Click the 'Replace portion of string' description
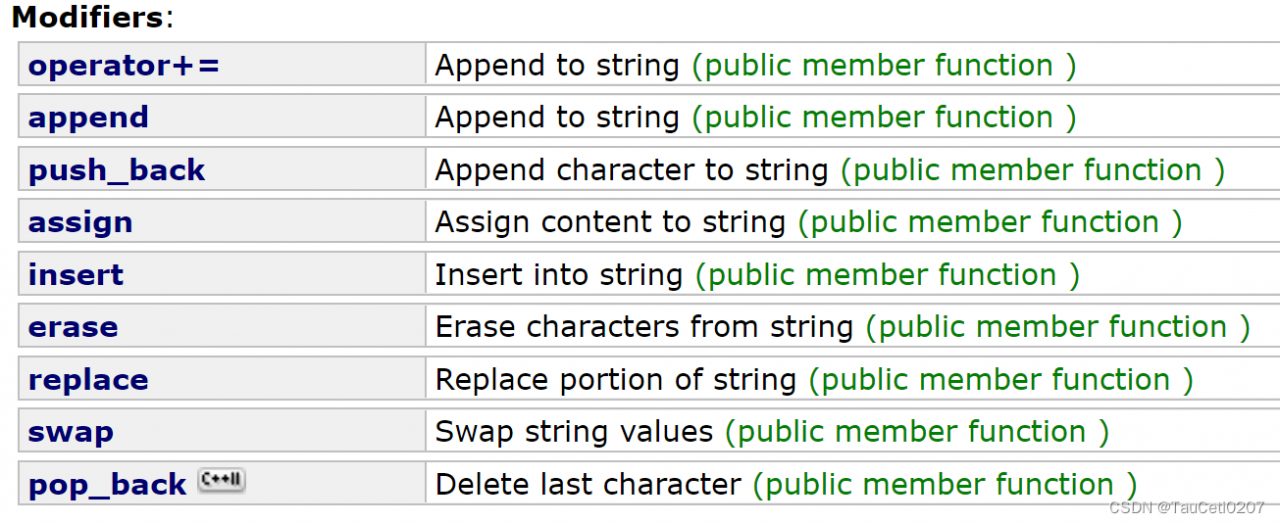The image size is (1280, 523). pos(616,380)
